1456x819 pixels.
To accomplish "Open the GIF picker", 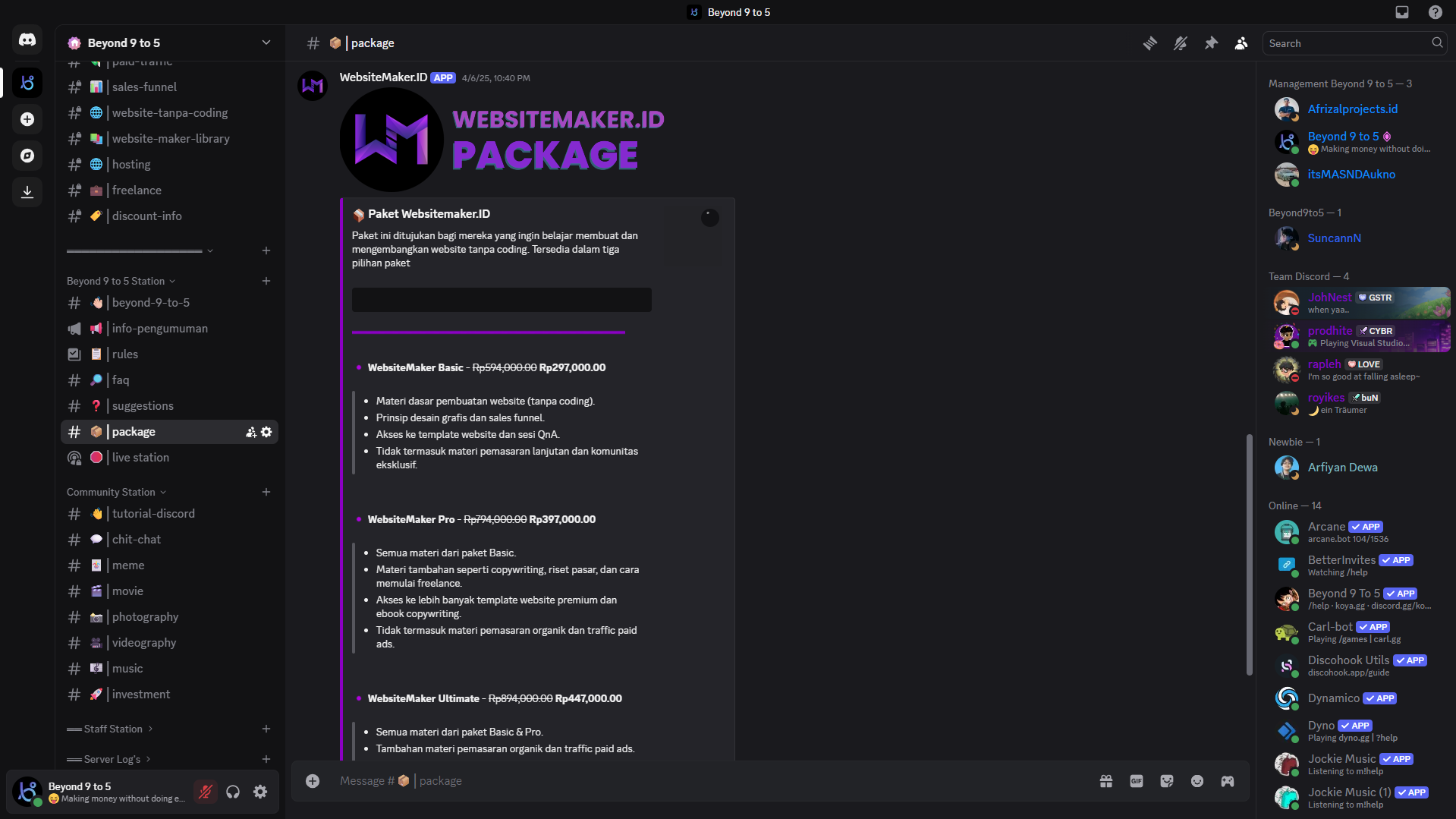I will click(x=1137, y=781).
